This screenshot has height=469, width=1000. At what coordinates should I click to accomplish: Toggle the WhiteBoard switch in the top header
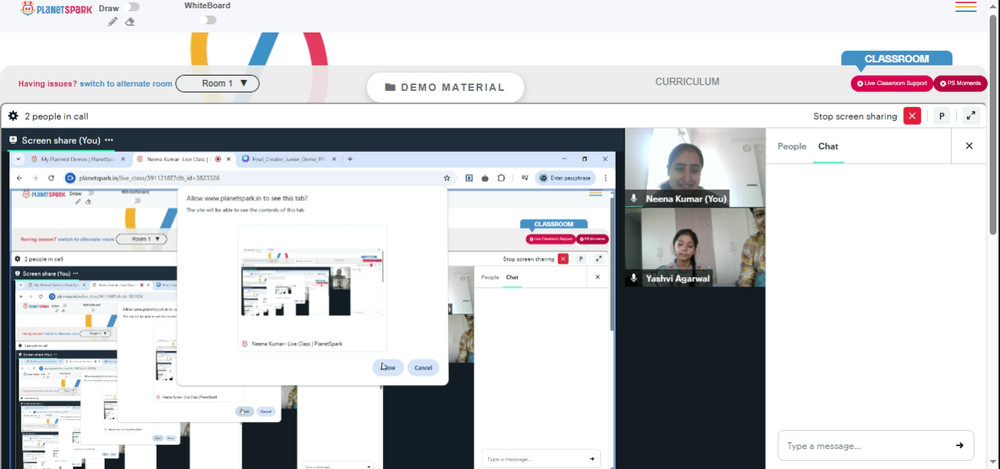tap(207, 20)
